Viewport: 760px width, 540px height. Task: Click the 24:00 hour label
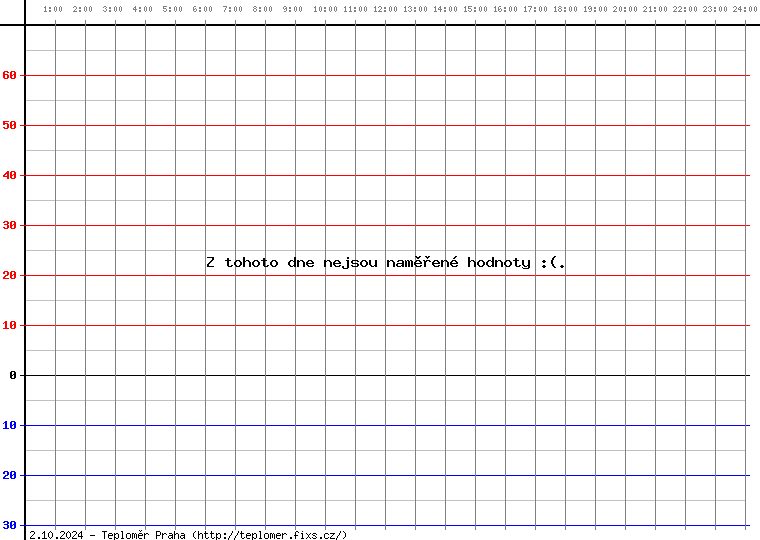coord(744,9)
